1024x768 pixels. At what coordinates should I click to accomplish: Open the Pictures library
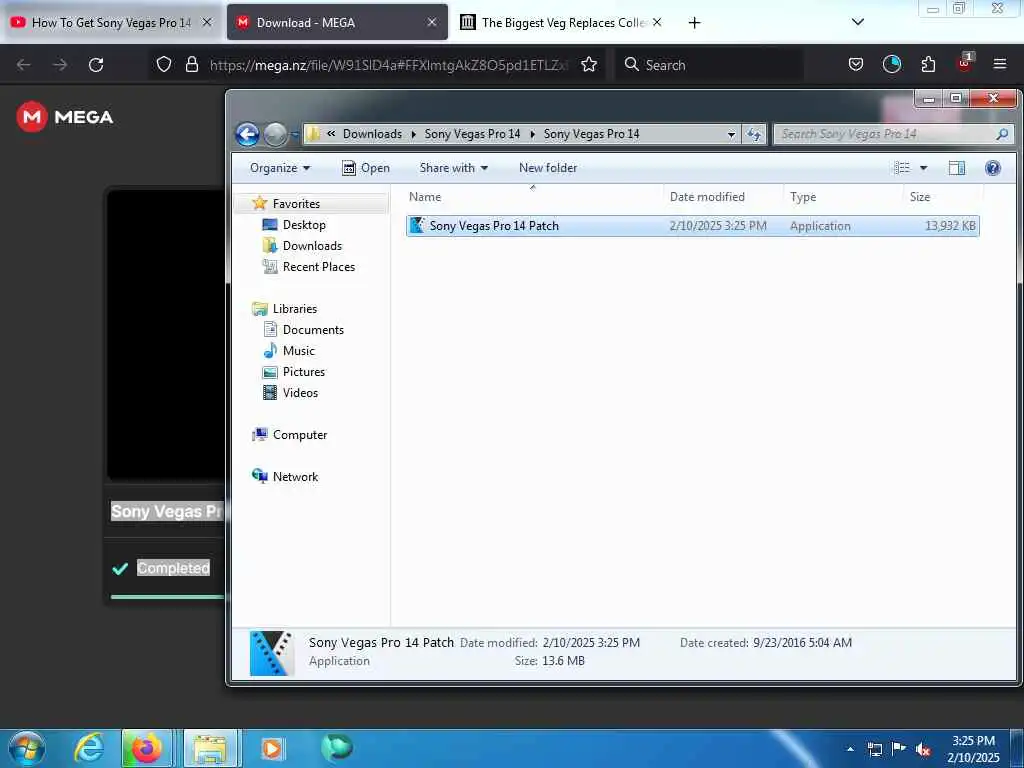click(304, 372)
